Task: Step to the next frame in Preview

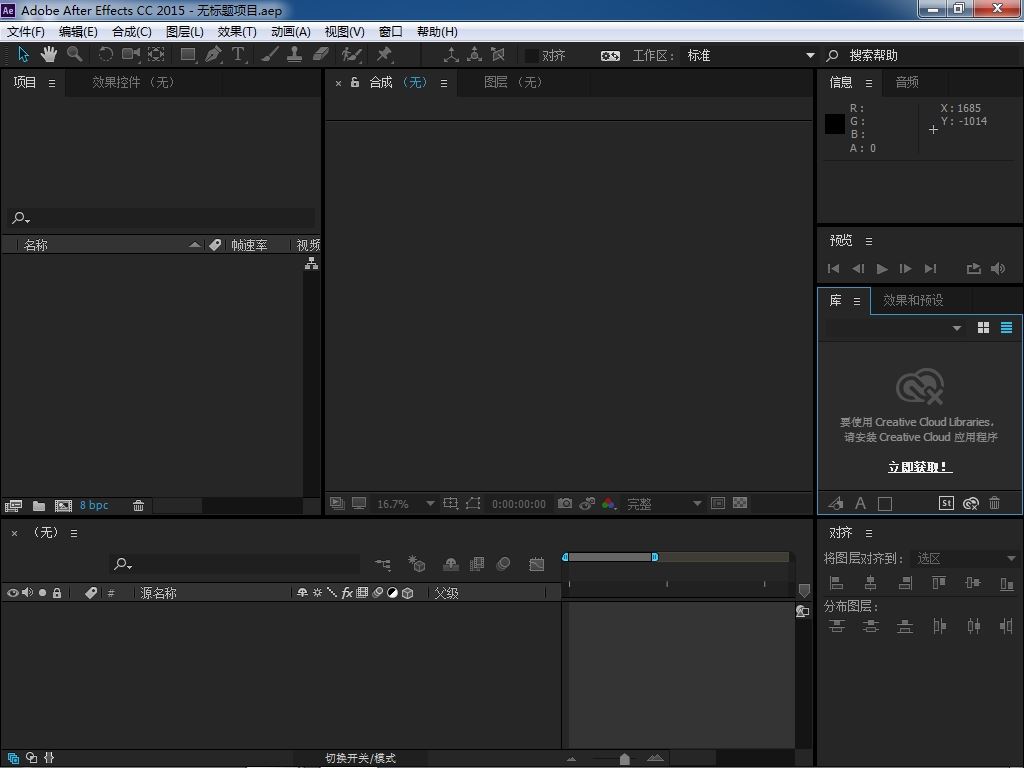Action: point(905,268)
